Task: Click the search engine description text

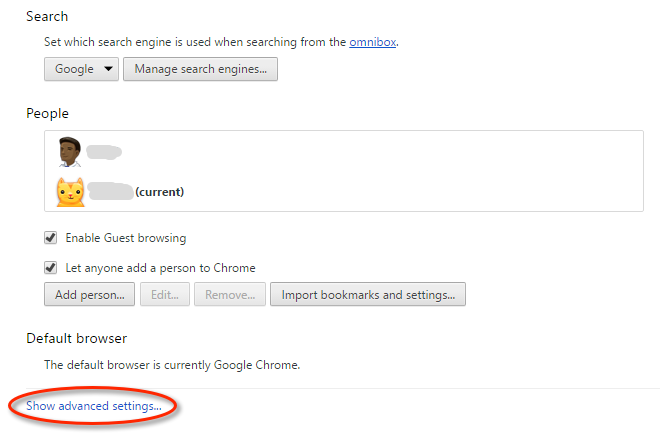Action: click(x=195, y=42)
